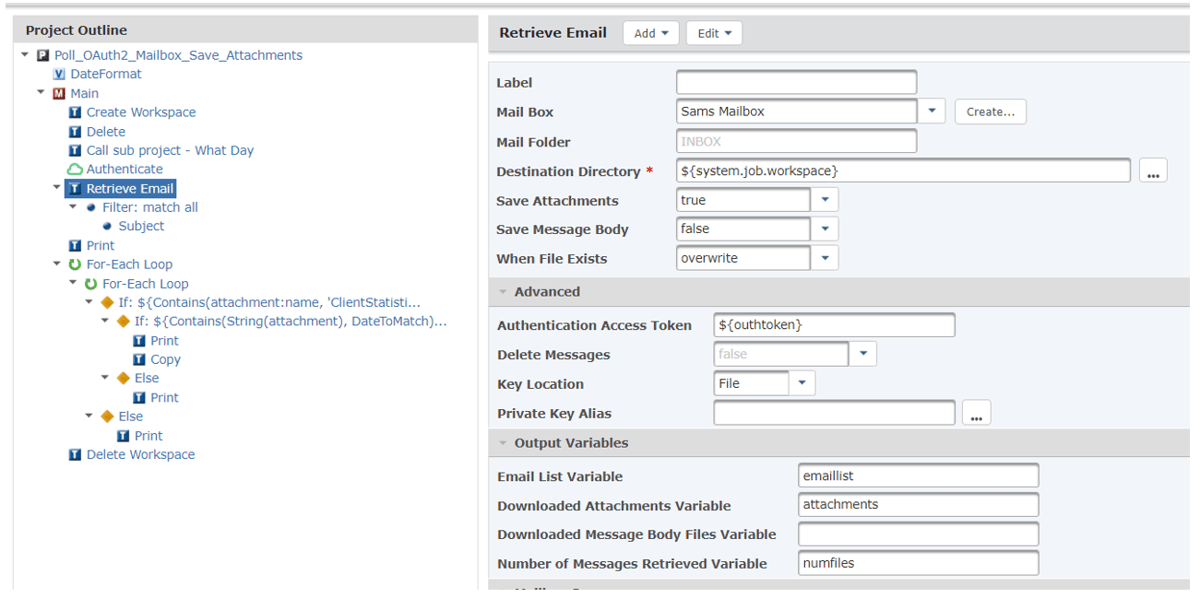Select the Authenticate cloud icon
Screen dimensions: 1200x598
click(75, 169)
